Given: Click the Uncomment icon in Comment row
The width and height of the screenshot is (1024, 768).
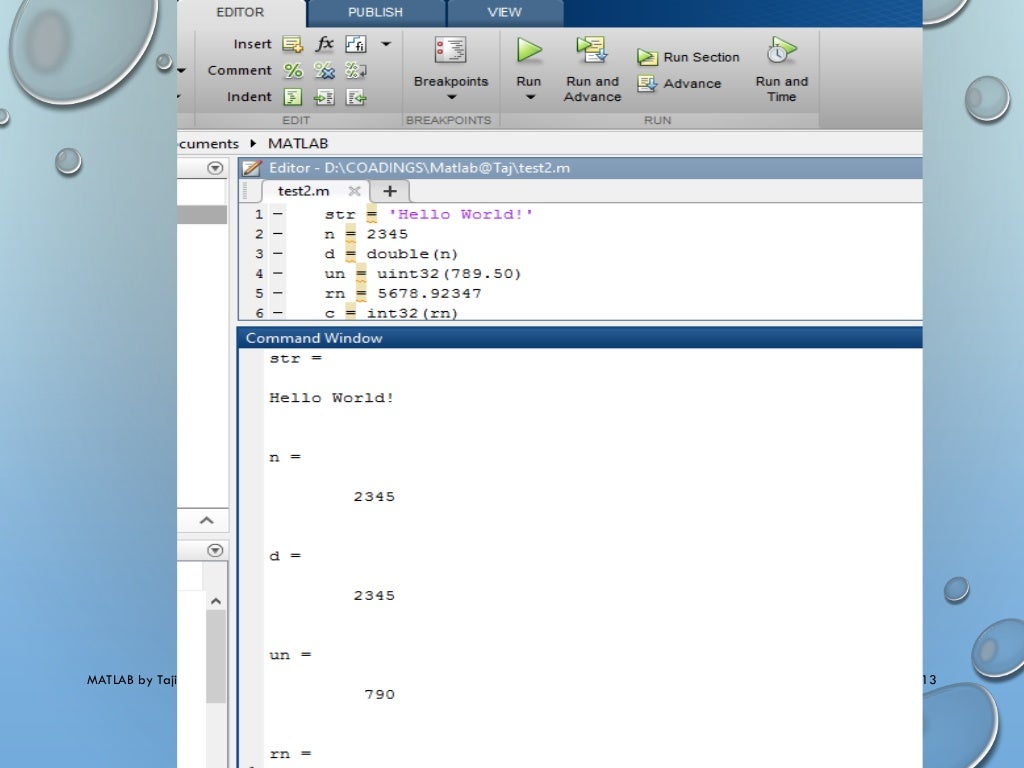Looking at the screenshot, I should click(x=324, y=71).
